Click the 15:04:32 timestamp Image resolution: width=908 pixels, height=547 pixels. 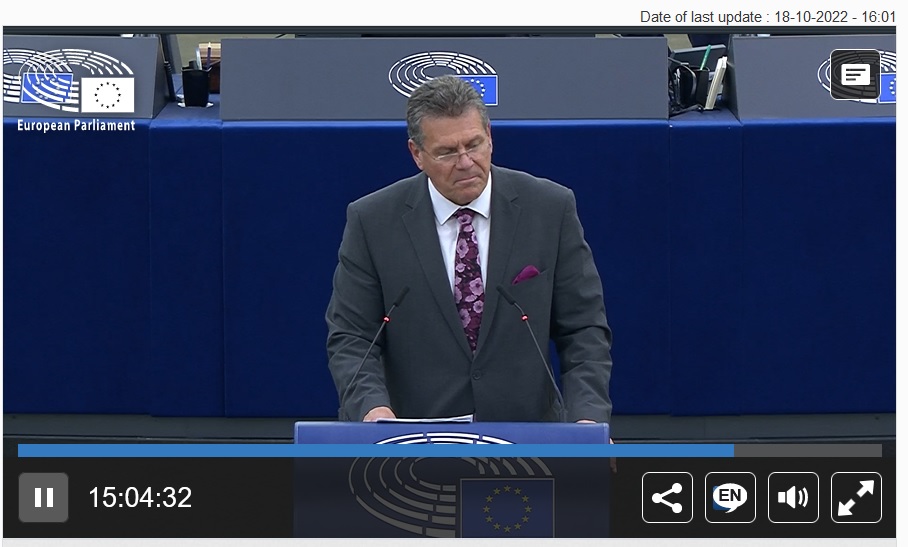140,497
